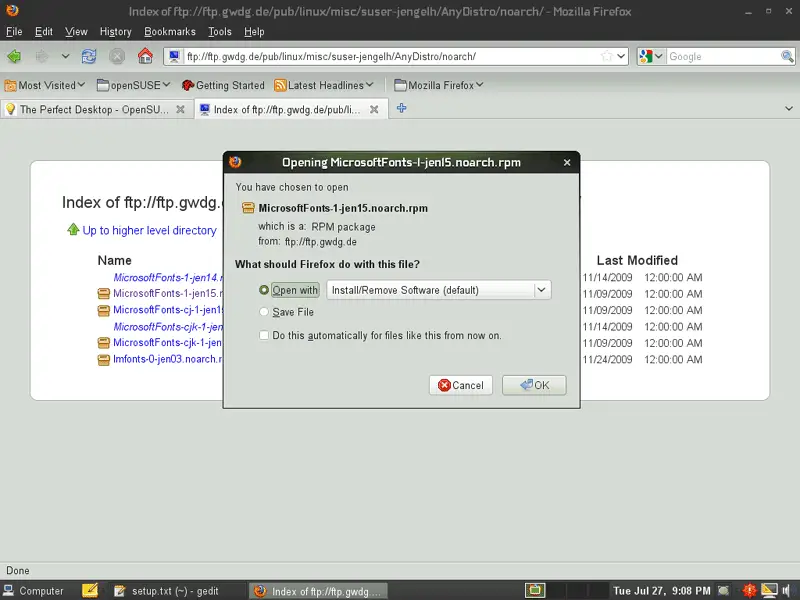
Task: Click the Last Modified column header
Action: point(637,260)
